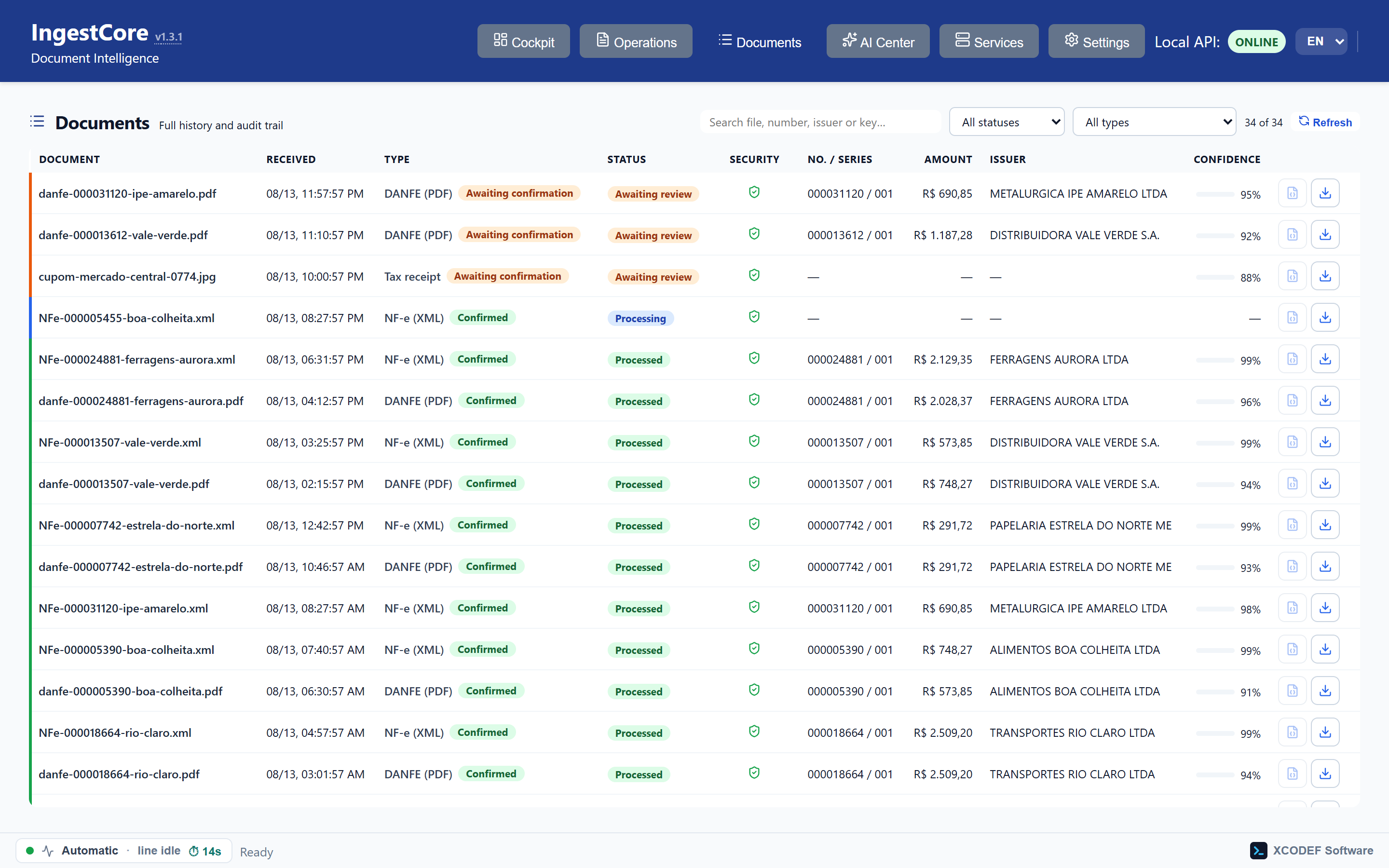Screen dimensions: 1389x868
Task: Click the 14s timer indicator
Action: [x=205, y=851]
